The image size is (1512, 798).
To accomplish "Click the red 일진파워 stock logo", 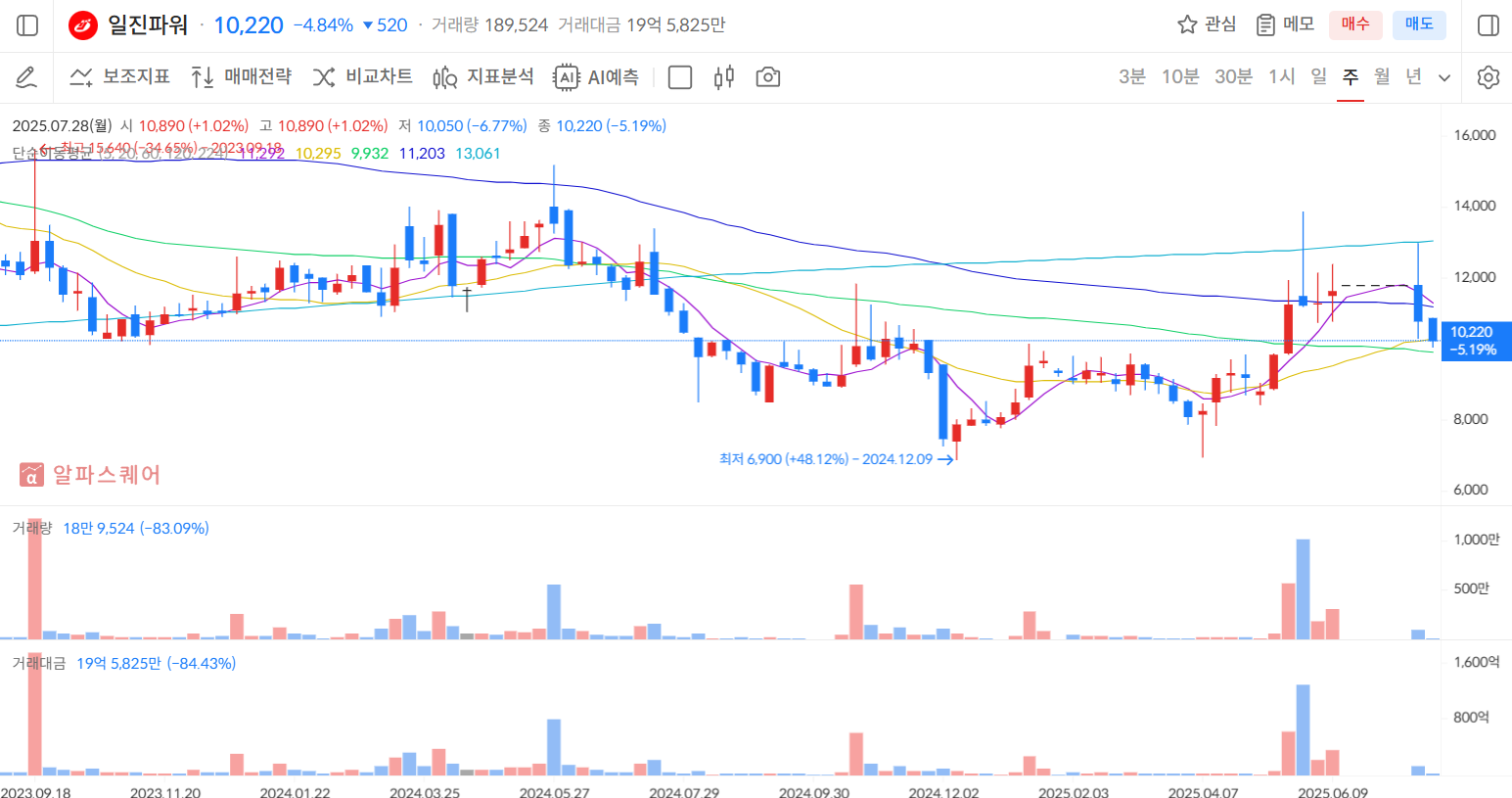I will point(83,25).
